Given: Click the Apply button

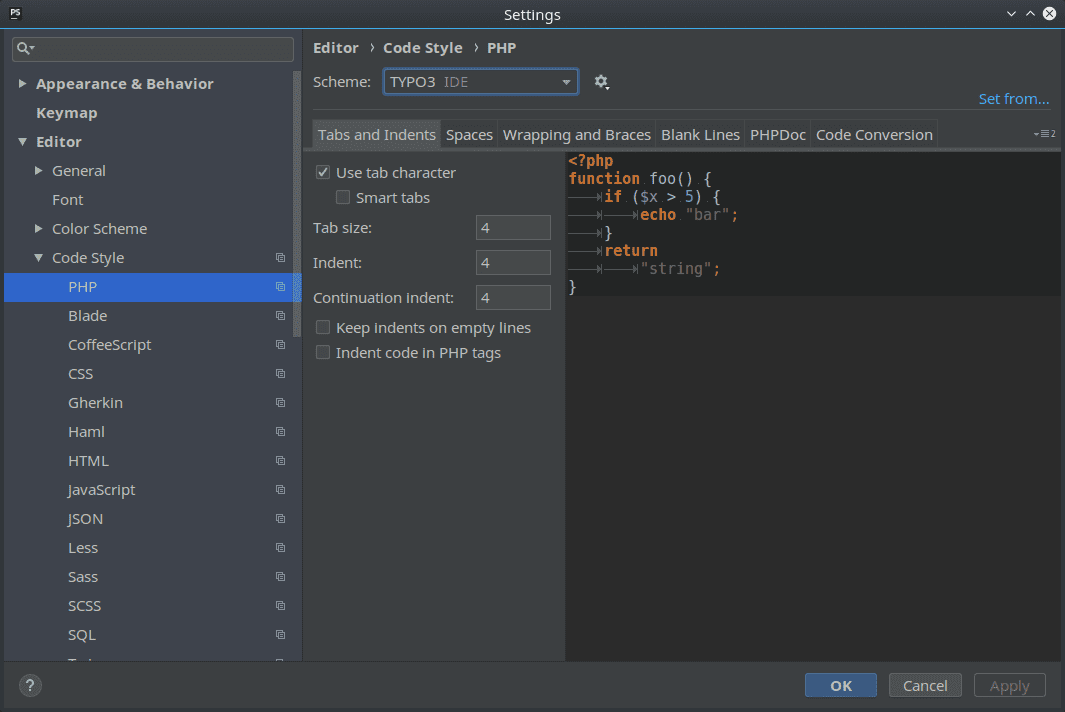Looking at the screenshot, I should pos(1009,686).
